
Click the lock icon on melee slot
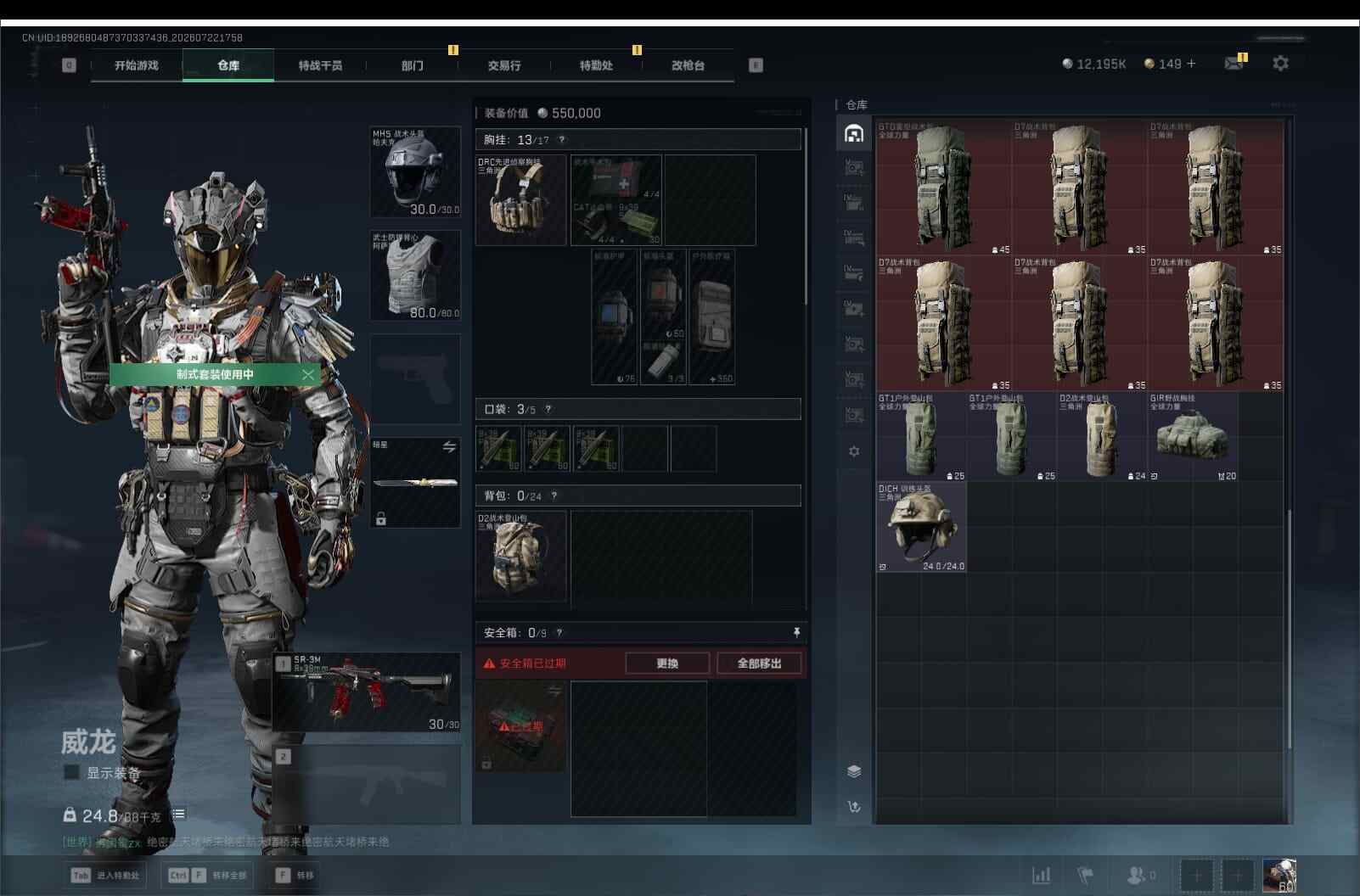381,518
